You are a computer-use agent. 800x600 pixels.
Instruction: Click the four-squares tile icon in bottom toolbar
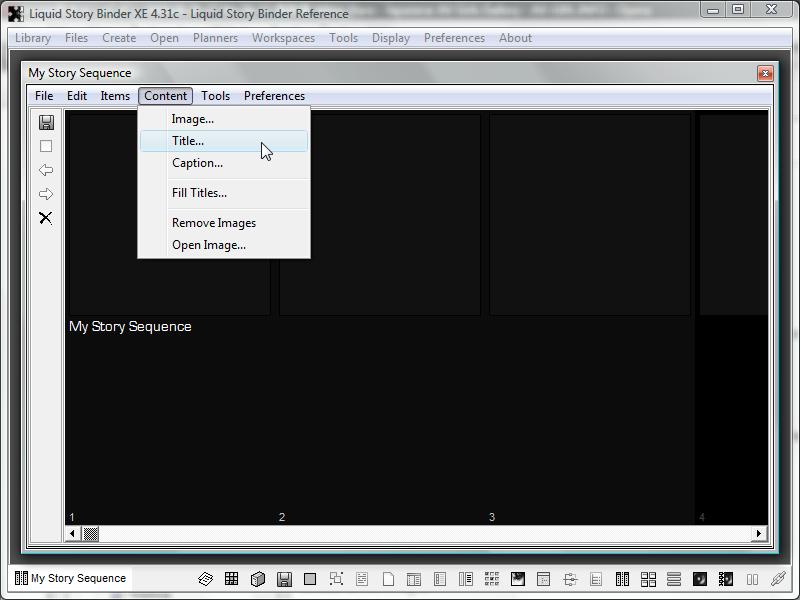648,579
